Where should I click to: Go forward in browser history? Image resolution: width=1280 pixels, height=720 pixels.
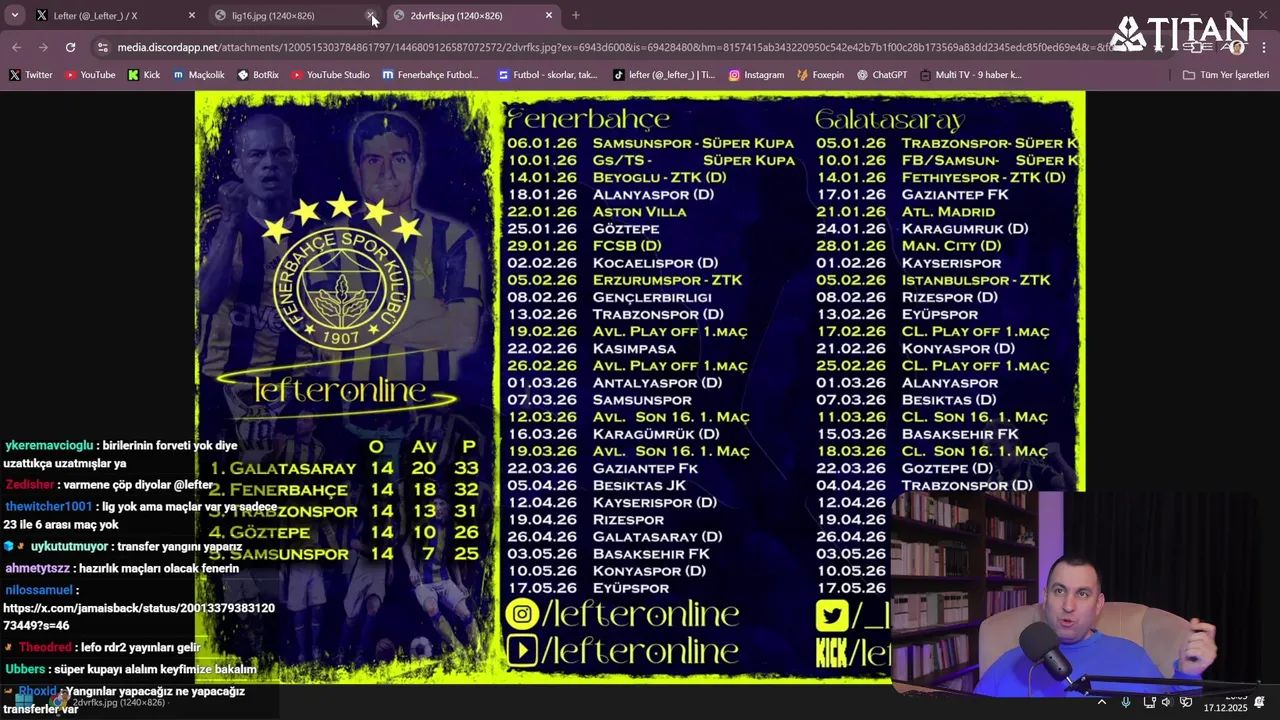click(43, 47)
